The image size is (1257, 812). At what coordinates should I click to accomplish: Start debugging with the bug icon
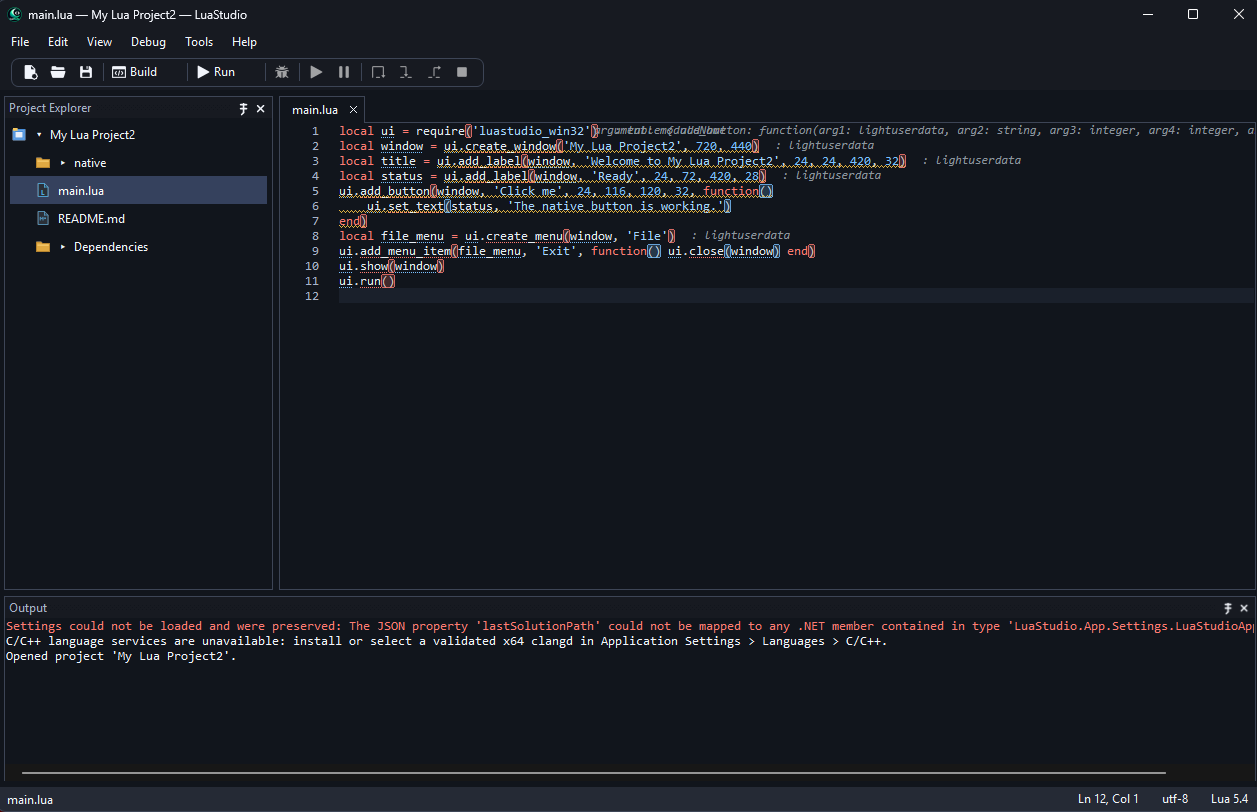point(282,72)
